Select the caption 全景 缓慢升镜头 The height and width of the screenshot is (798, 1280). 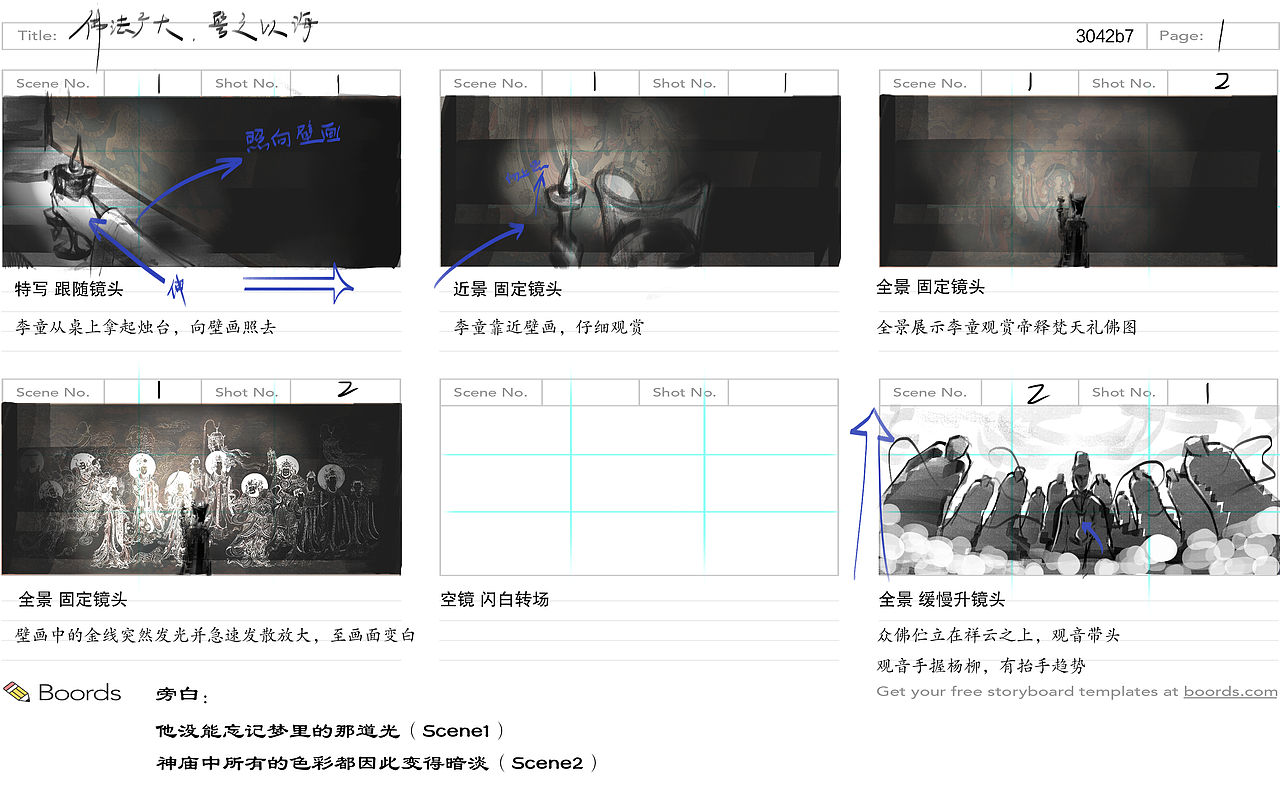[x=941, y=600]
